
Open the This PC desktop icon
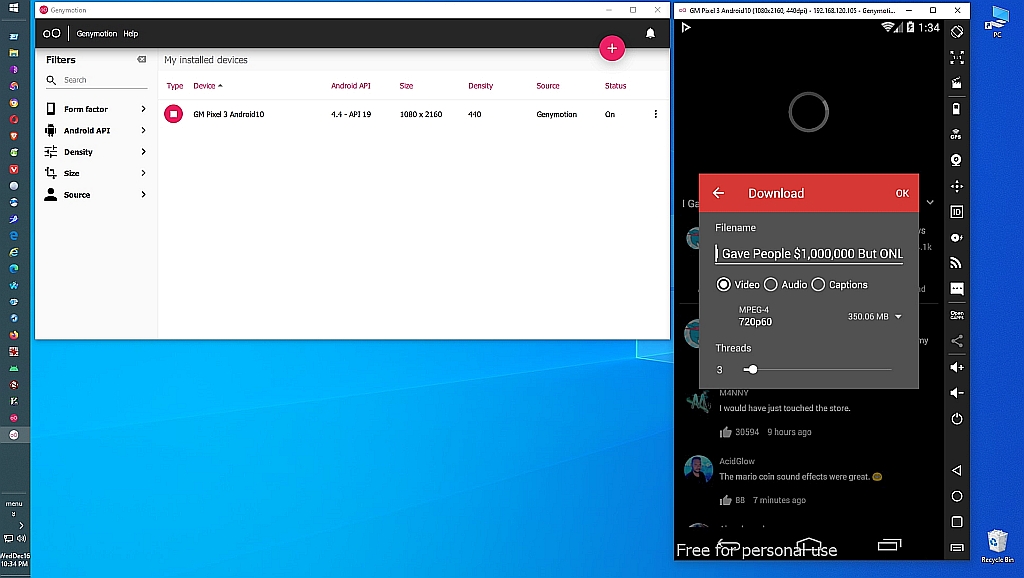(998, 22)
